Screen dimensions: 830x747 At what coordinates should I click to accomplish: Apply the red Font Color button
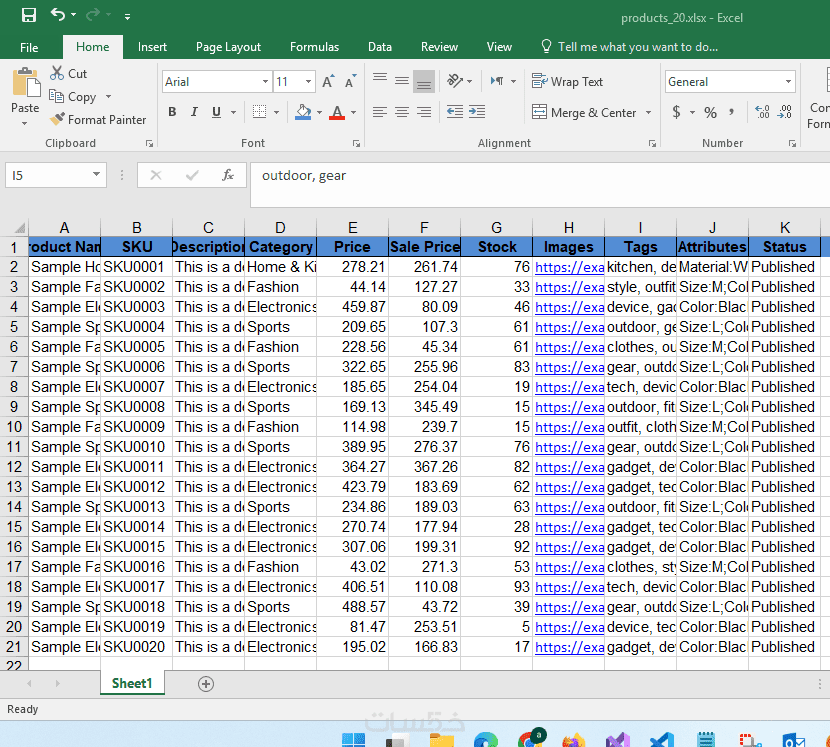(337, 112)
